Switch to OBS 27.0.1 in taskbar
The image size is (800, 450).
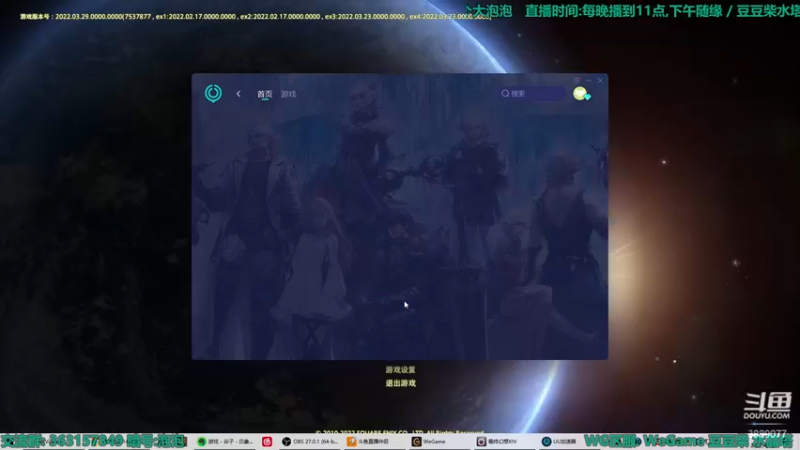click(x=310, y=441)
